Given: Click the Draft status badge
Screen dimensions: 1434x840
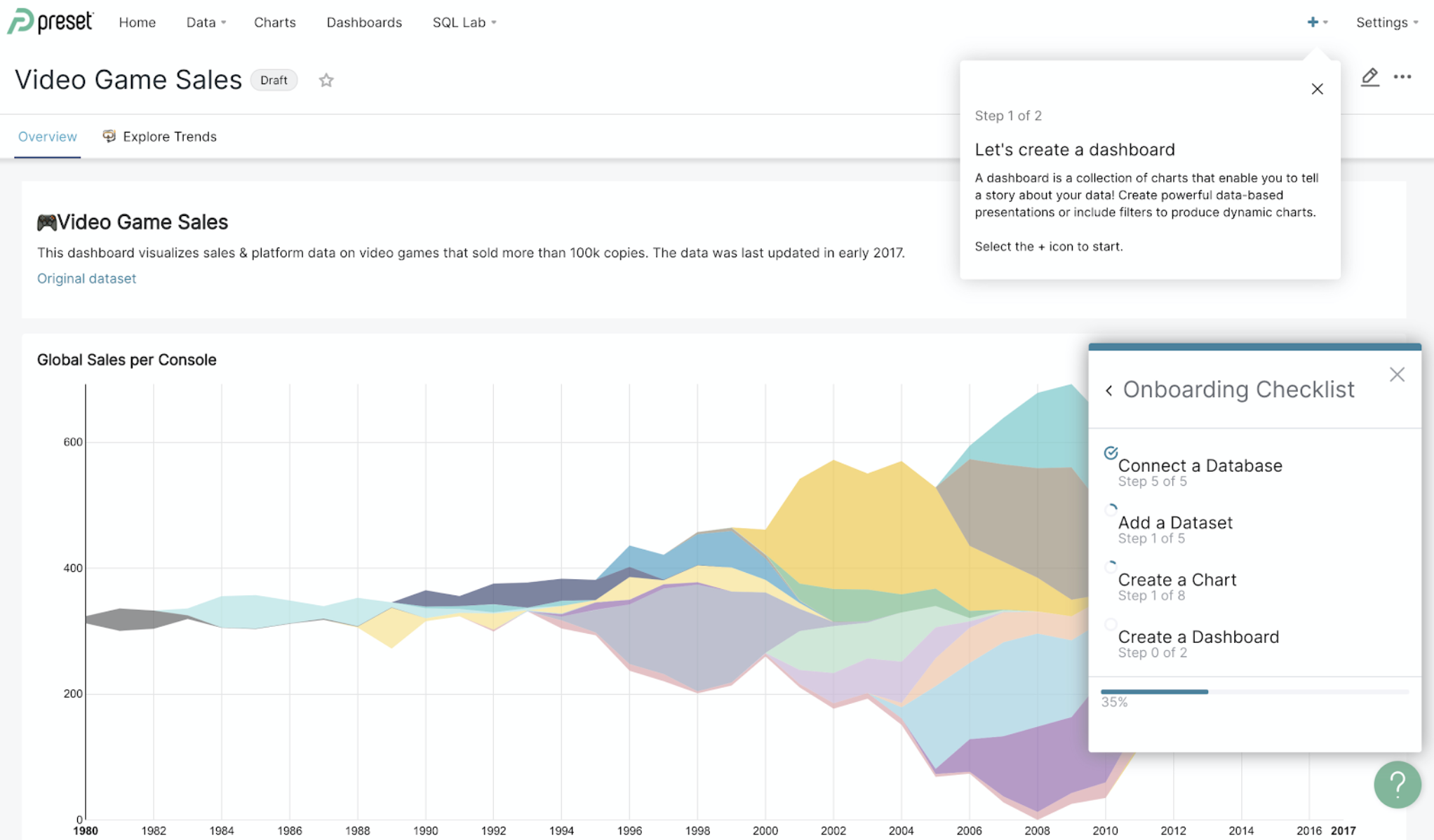Looking at the screenshot, I should coord(274,80).
